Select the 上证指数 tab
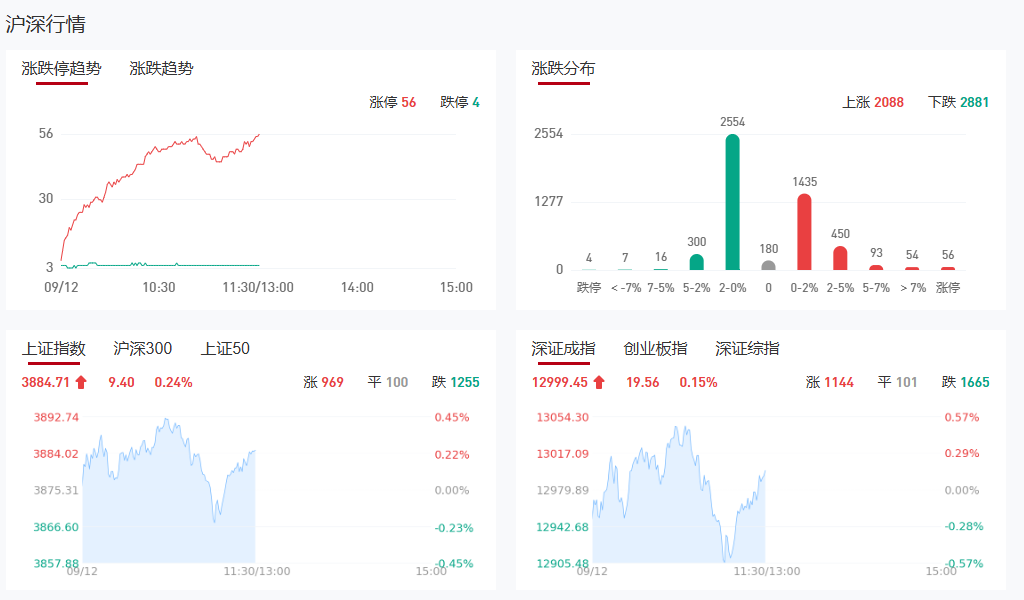 (x=54, y=349)
